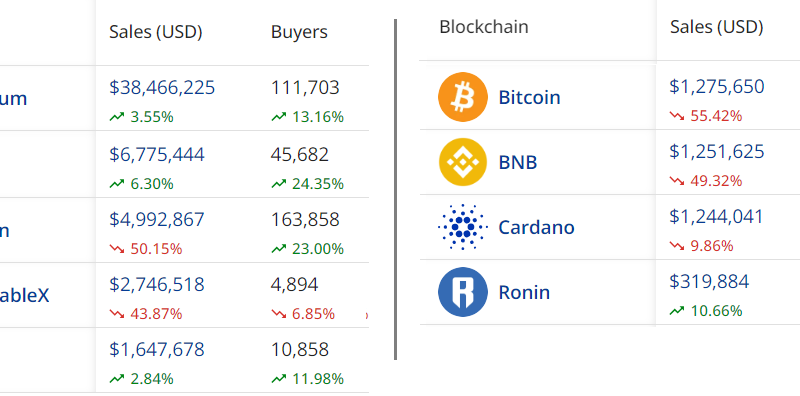The image size is (800, 396).
Task: Click the green trend arrow beside 3.55%
Action: pos(117,117)
